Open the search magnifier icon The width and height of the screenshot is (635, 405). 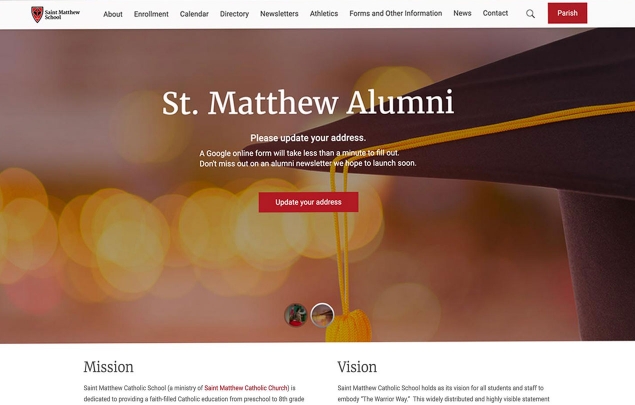530,14
